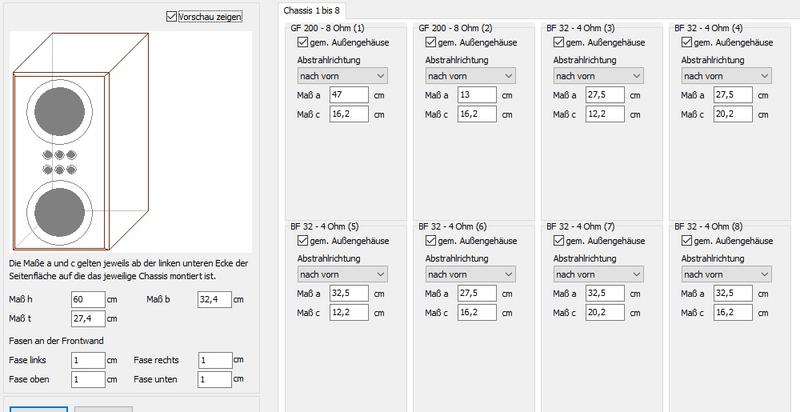Focus the Maß b input field

tap(213, 299)
